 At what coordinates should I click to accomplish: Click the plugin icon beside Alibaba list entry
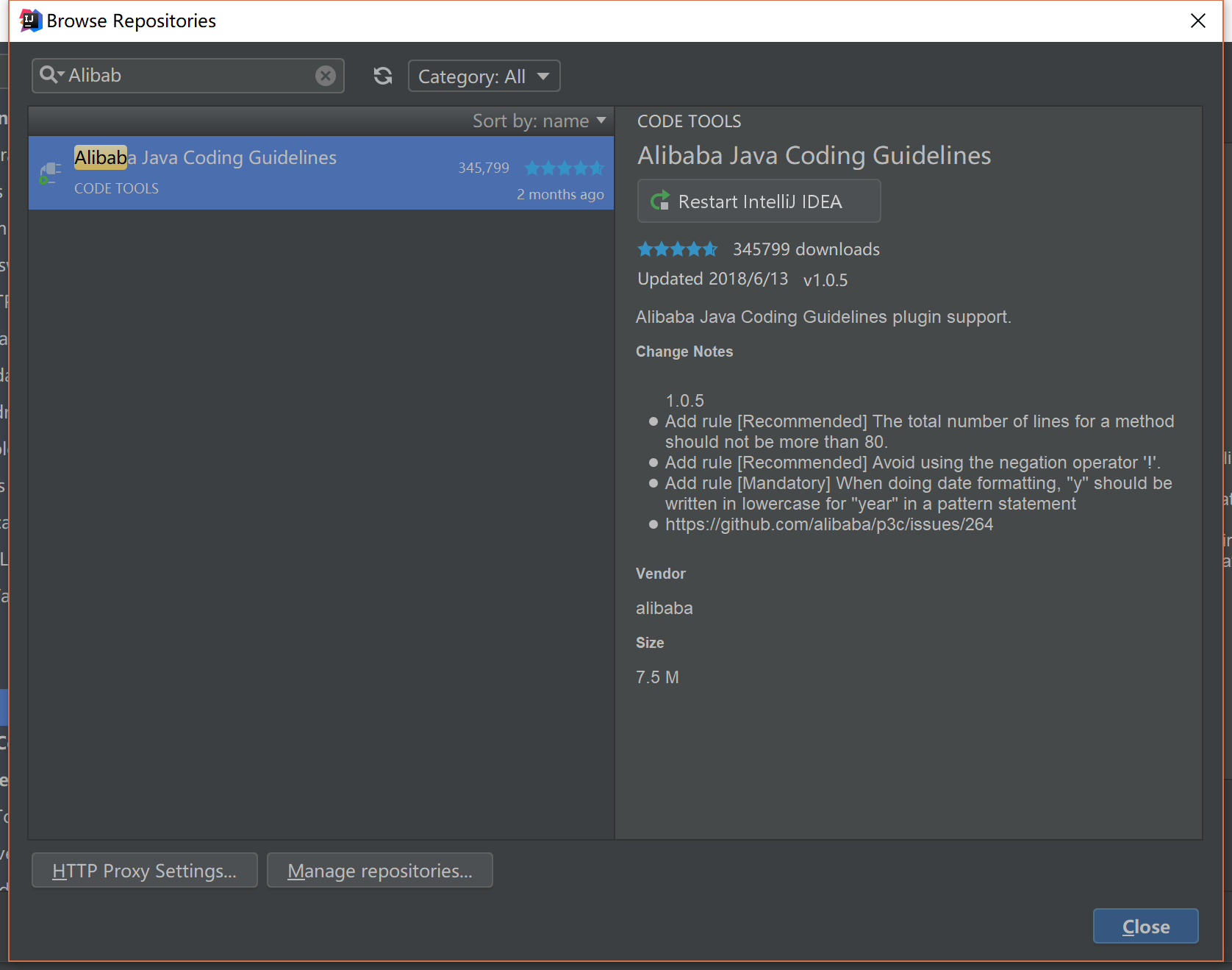pyautogui.click(x=50, y=173)
